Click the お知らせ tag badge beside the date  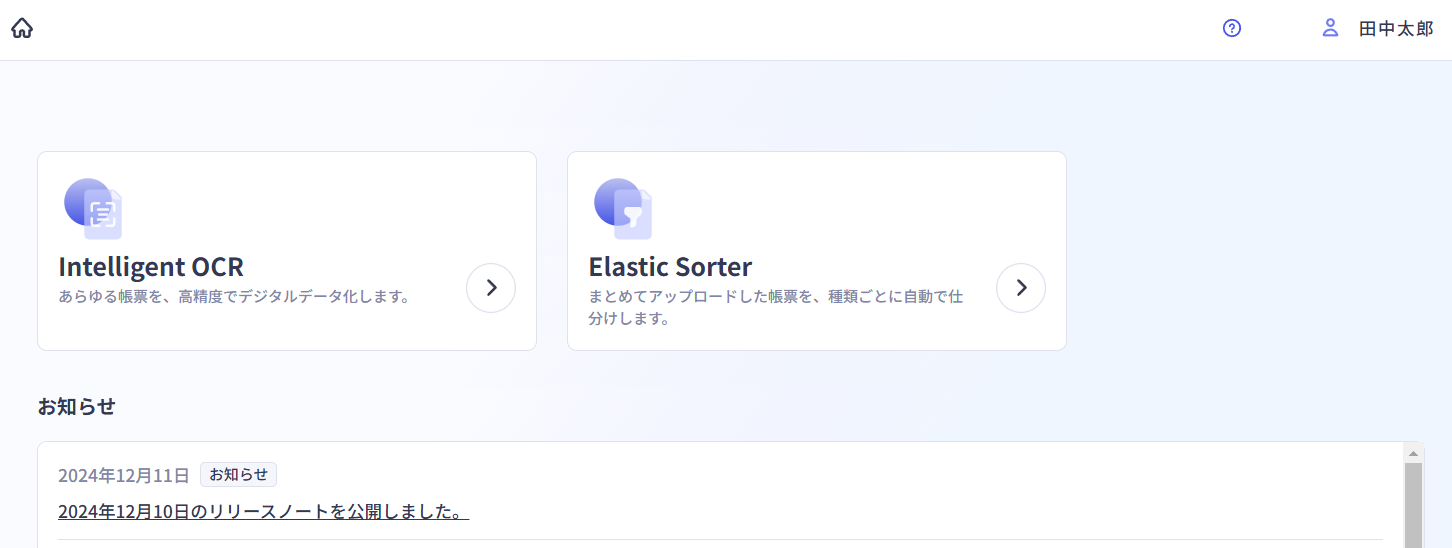tap(238, 475)
